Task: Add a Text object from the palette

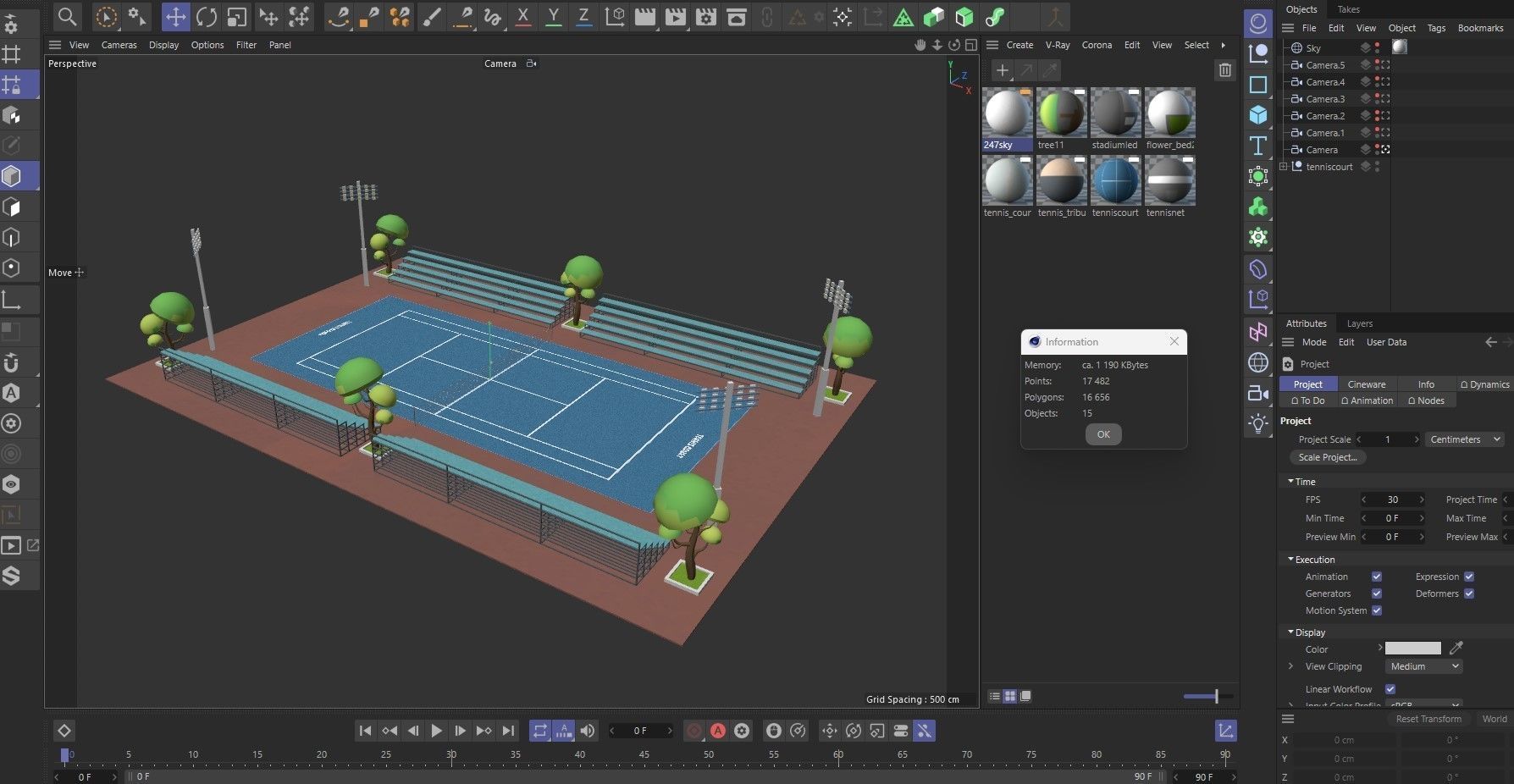Action: (1258, 146)
